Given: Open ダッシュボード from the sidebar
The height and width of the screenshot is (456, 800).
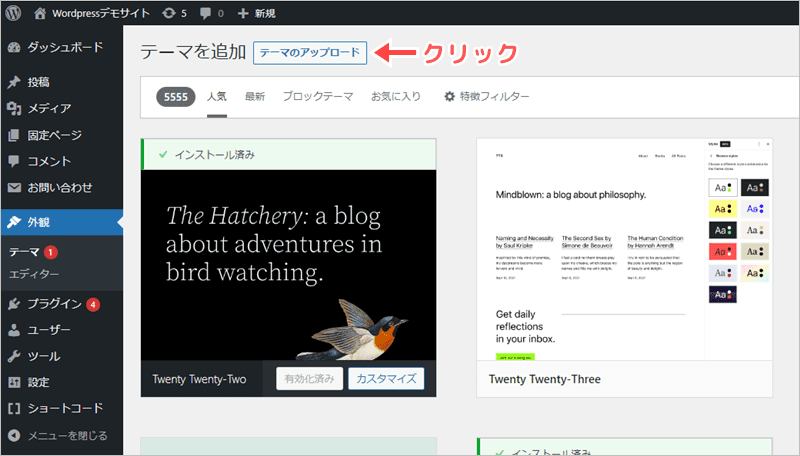Looking at the screenshot, I should (x=63, y=47).
